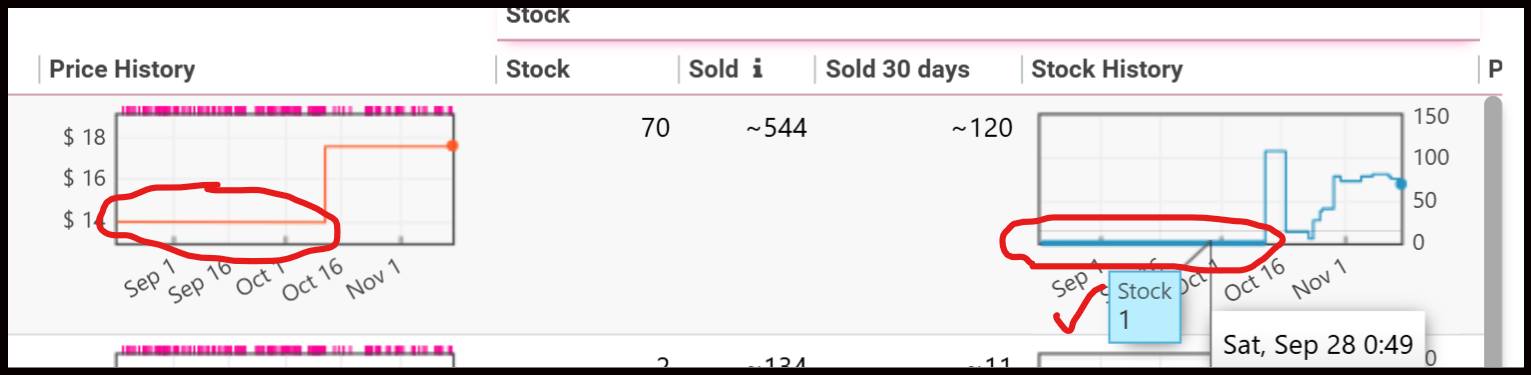
Task: Sort by the Price History column header
Action: pos(122,69)
